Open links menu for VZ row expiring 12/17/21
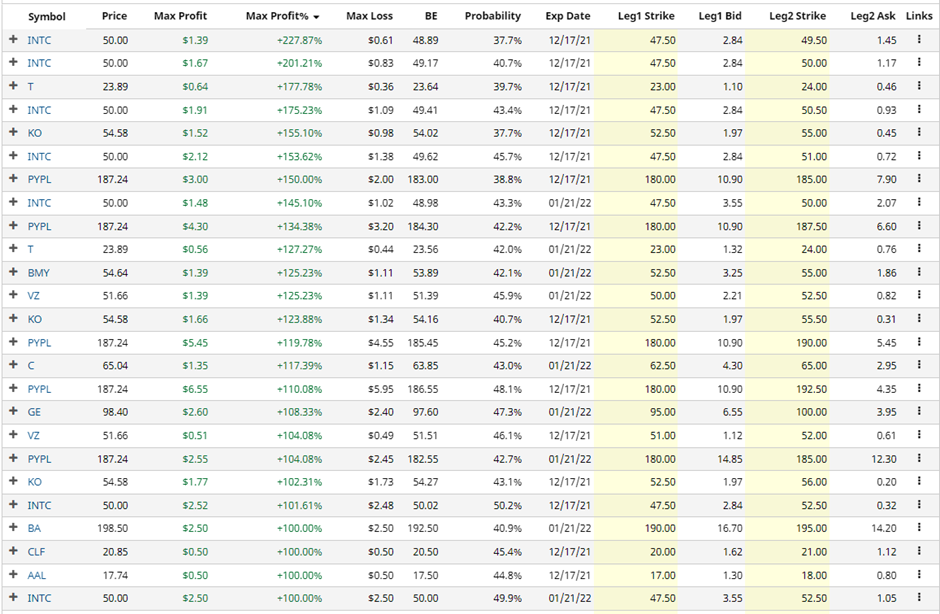This screenshot has width=940, height=614. click(x=918, y=435)
